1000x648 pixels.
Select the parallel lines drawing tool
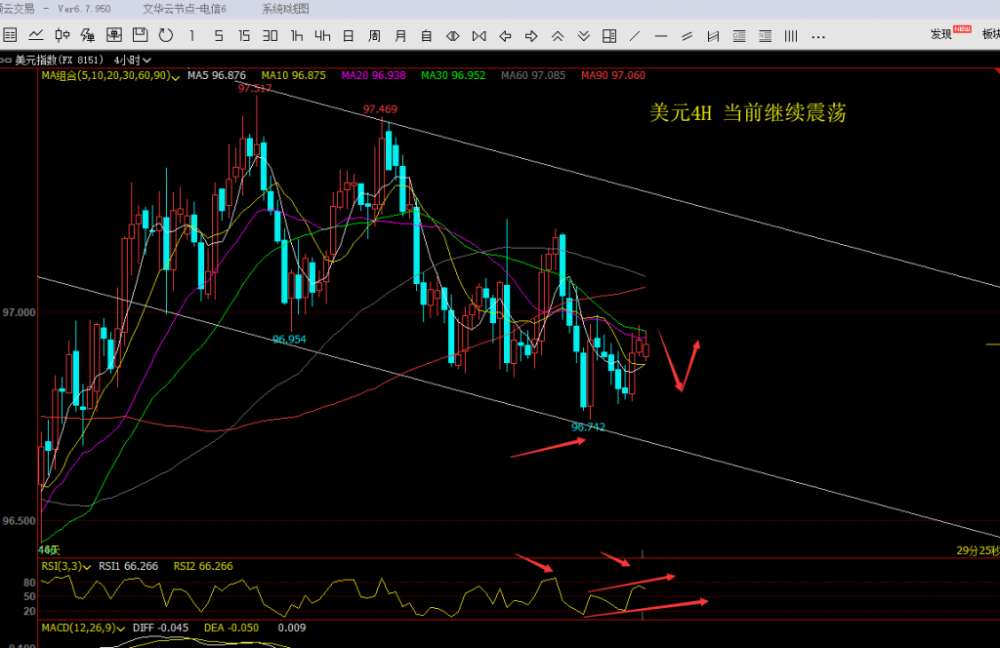pyautogui.click(x=687, y=36)
